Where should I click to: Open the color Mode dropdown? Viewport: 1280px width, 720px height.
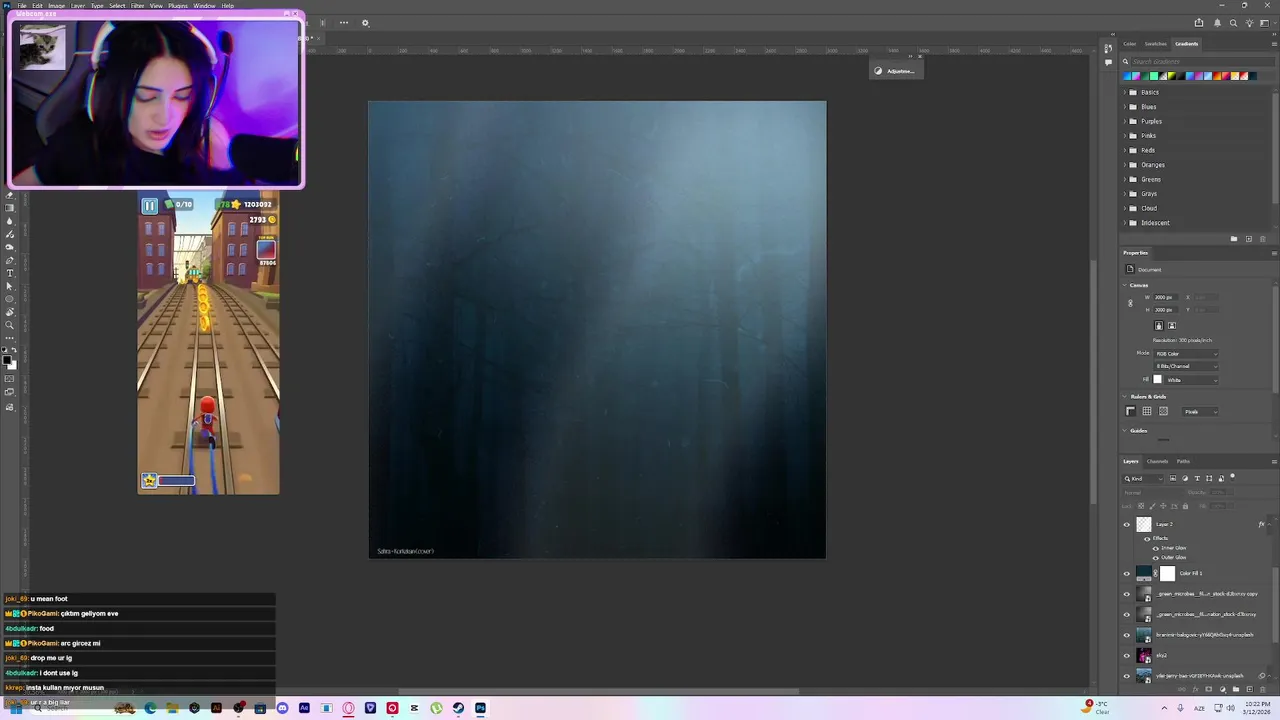click(1186, 354)
